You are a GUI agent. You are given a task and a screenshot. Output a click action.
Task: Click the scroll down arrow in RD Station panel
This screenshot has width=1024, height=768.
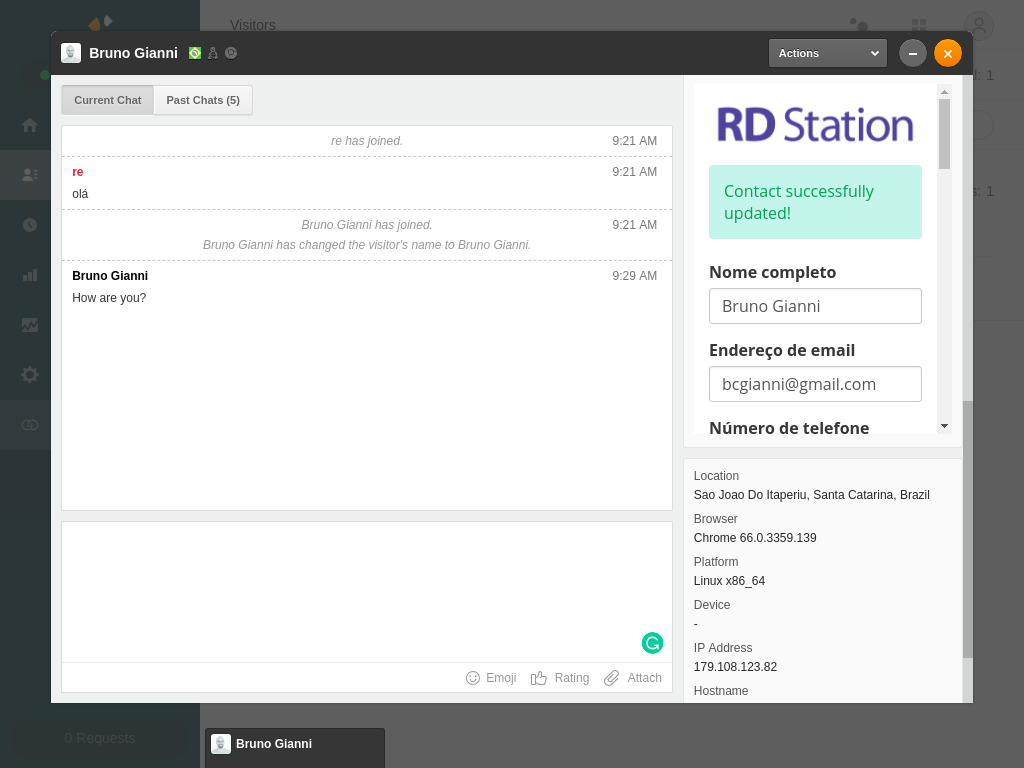pos(944,426)
